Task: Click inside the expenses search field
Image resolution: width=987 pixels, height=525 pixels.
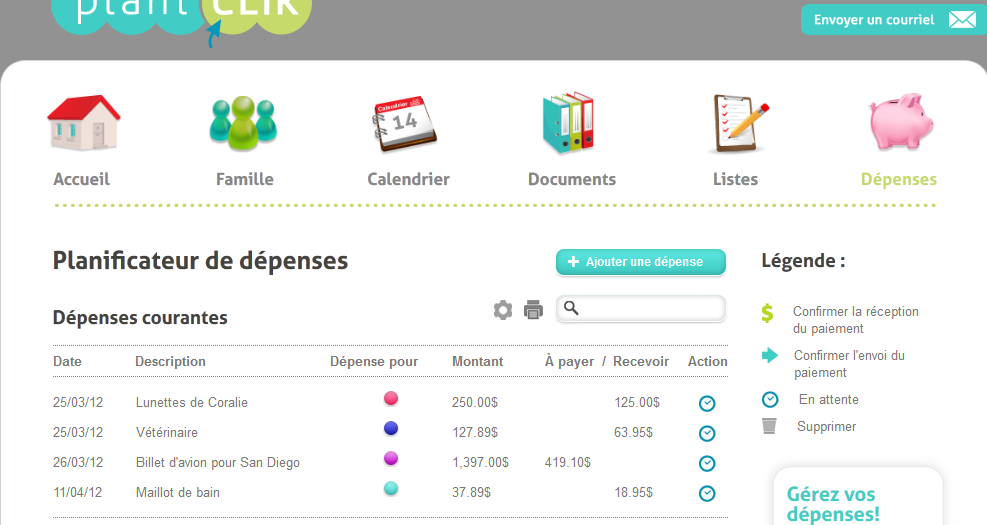Action: point(650,308)
